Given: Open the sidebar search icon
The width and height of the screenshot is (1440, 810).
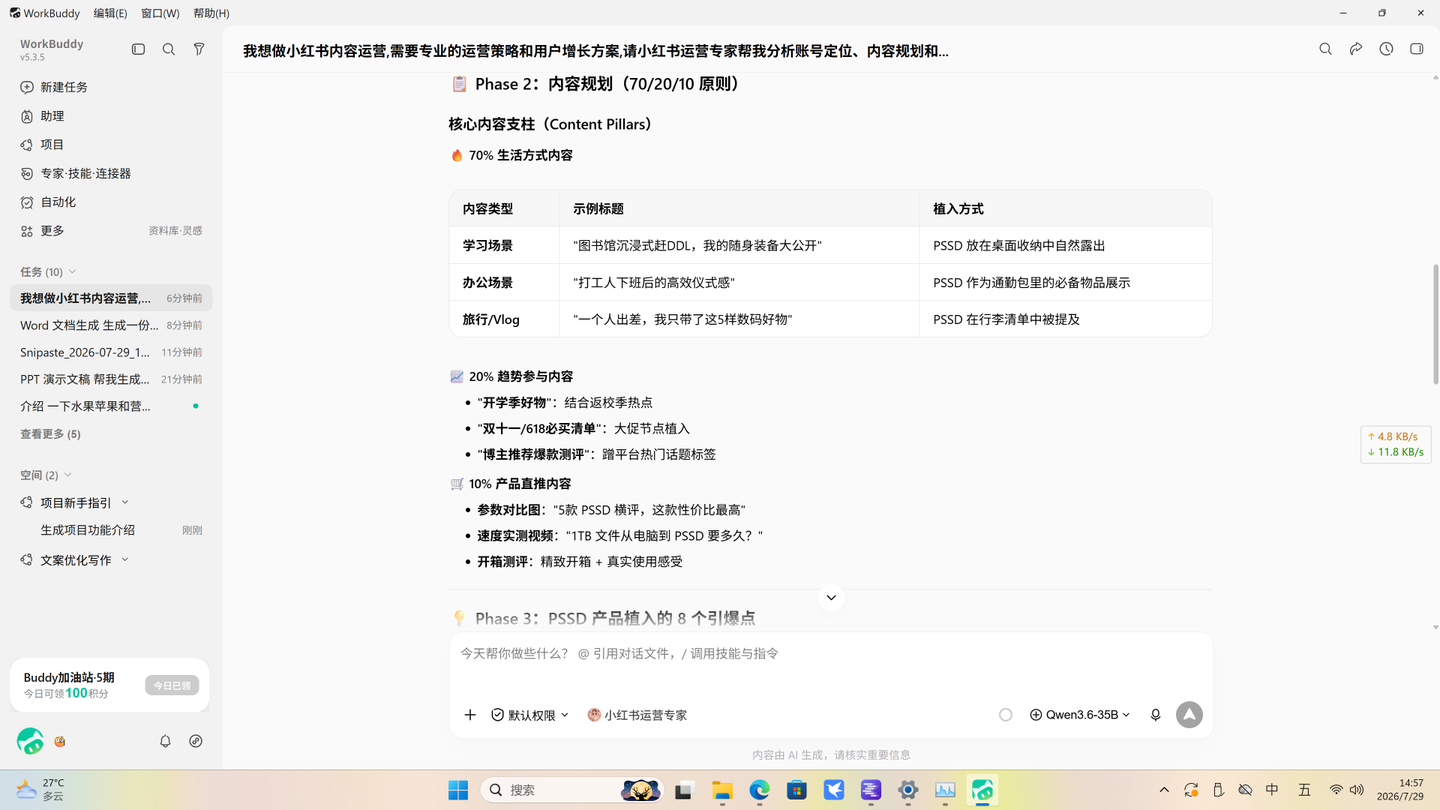Looking at the screenshot, I should click(169, 49).
